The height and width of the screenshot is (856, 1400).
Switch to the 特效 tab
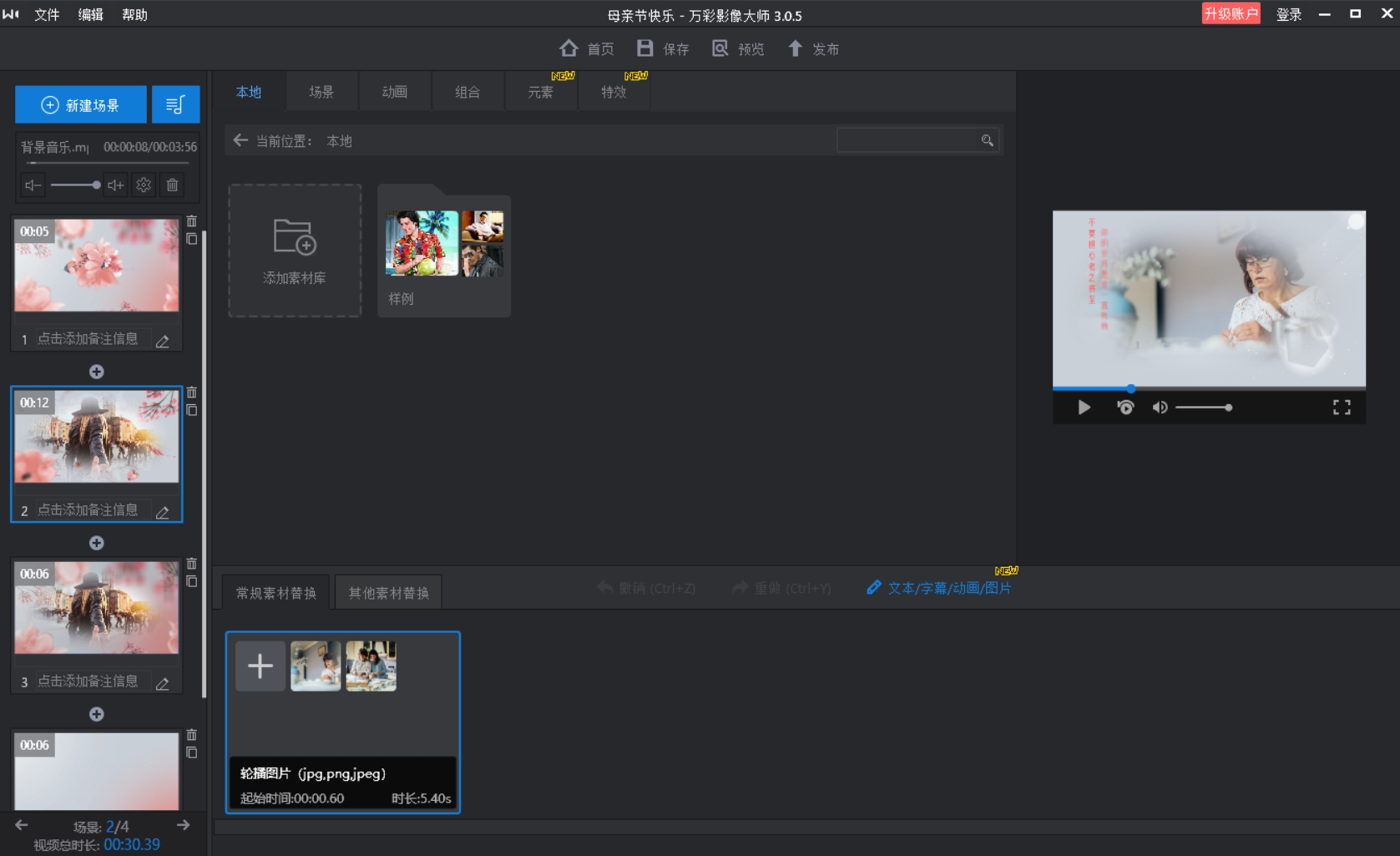tap(614, 92)
